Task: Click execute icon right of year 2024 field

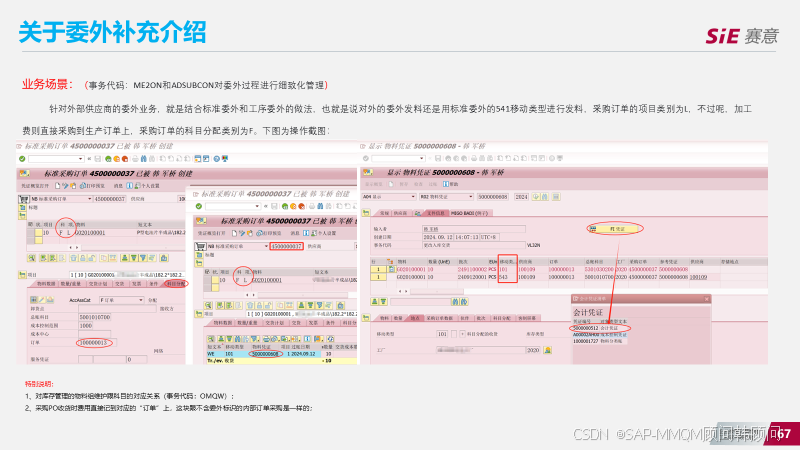Action: pyautogui.click(x=536, y=197)
